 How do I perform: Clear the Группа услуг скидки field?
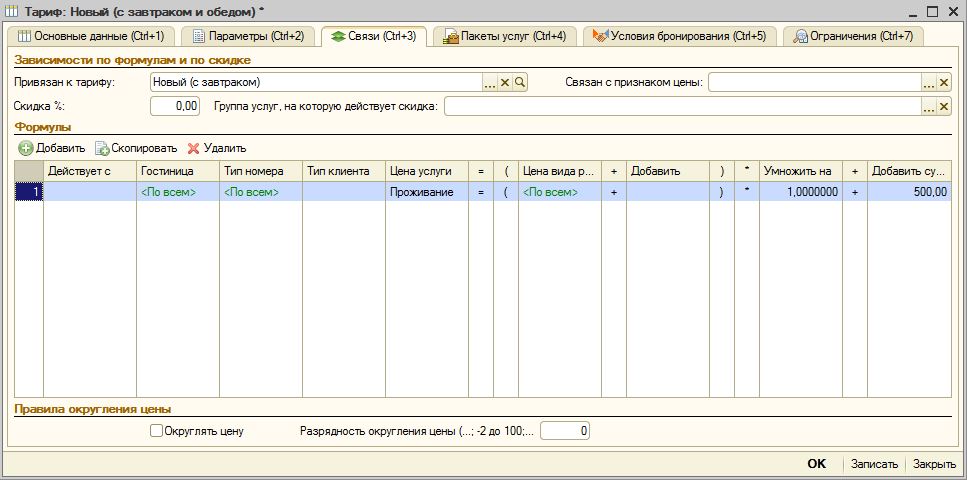click(944, 107)
